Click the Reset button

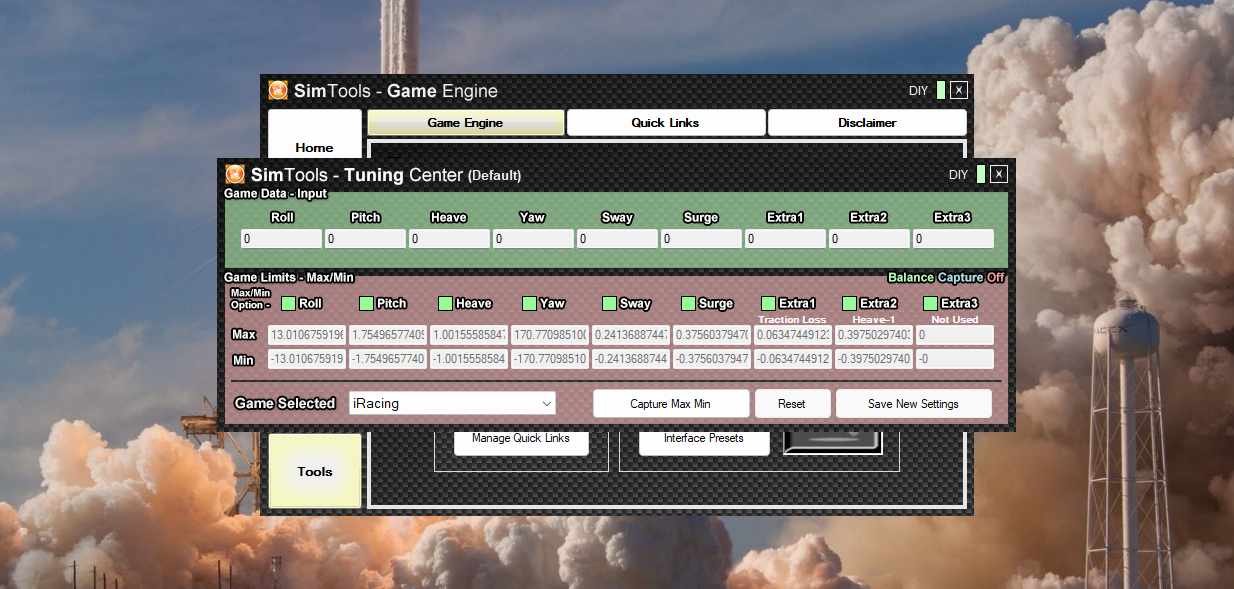(x=792, y=404)
